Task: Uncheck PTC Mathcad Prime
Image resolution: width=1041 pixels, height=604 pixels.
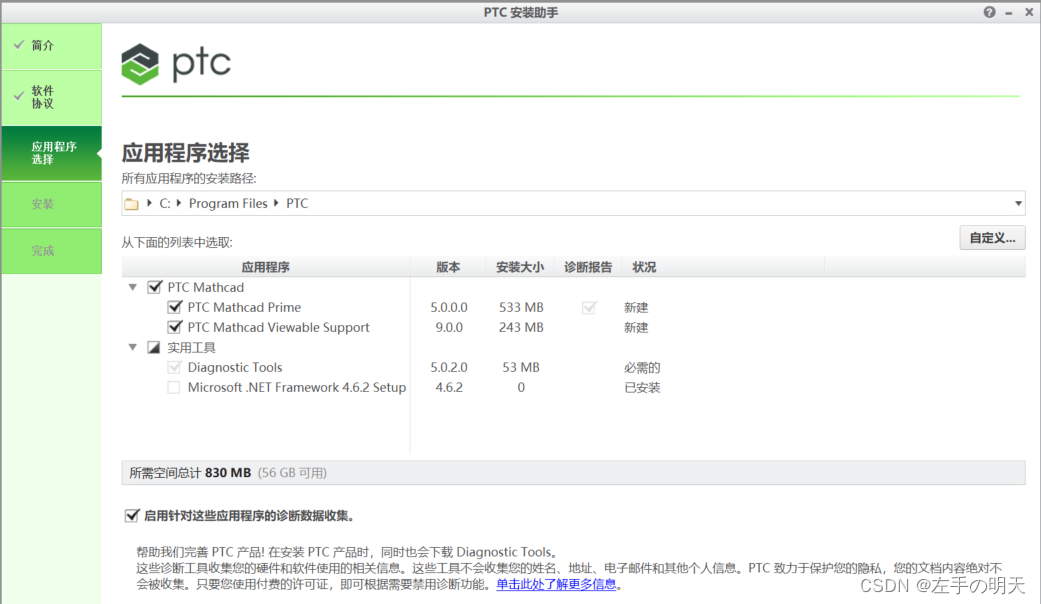Action: point(175,307)
